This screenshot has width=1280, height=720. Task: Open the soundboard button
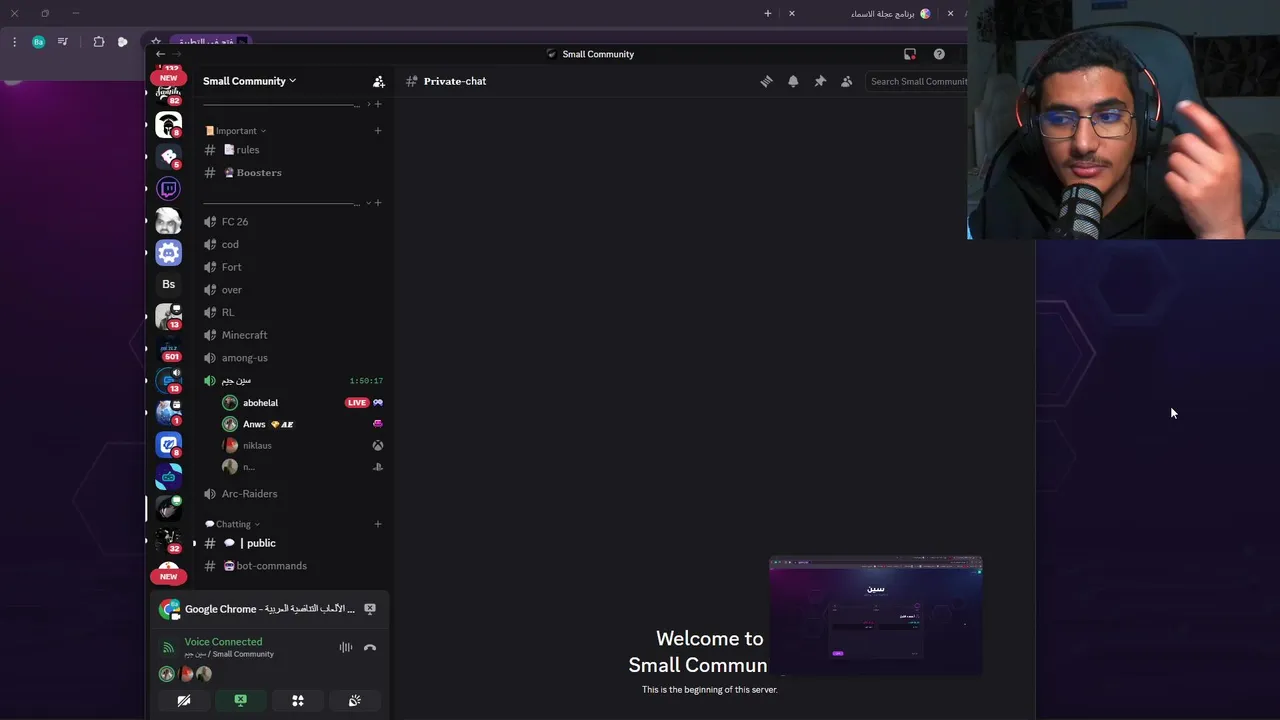click(x=355, y=701)
